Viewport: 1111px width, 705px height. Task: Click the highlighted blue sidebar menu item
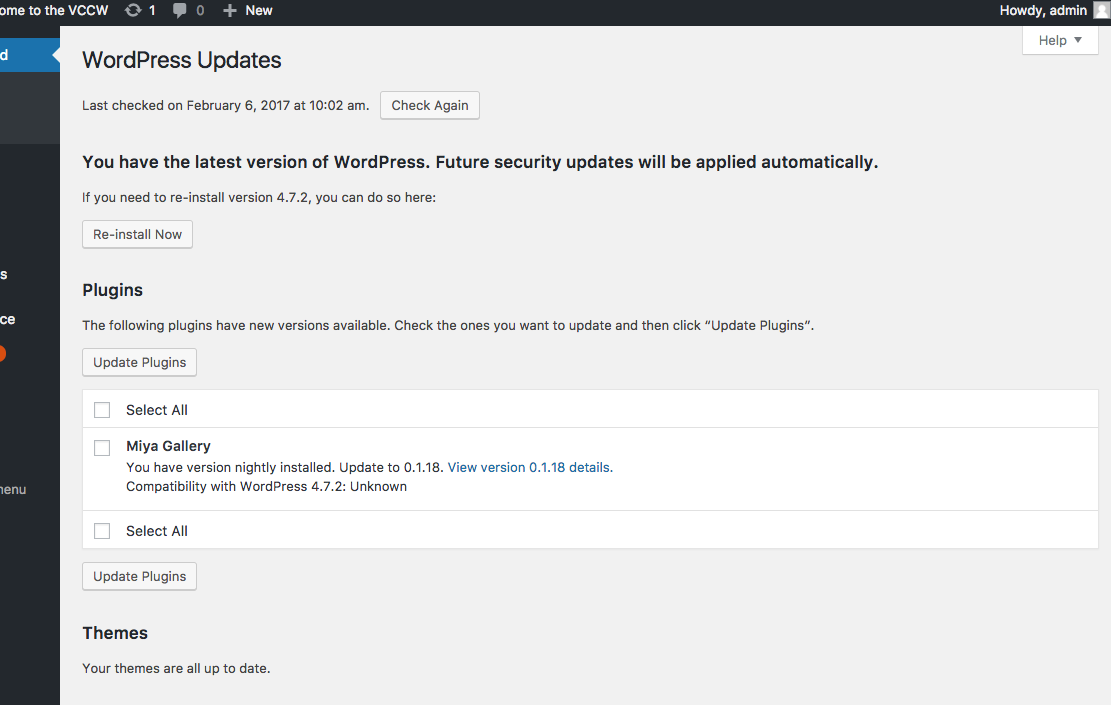(30, 55)
